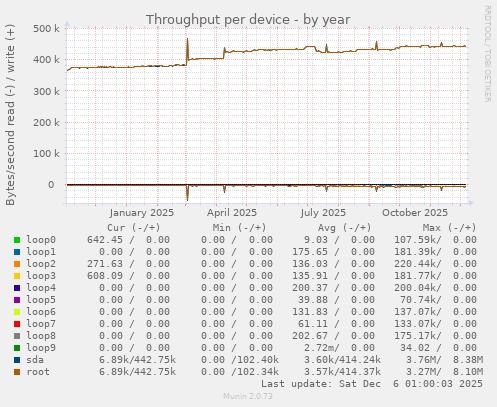Select the root legend label

coord(38,372)
